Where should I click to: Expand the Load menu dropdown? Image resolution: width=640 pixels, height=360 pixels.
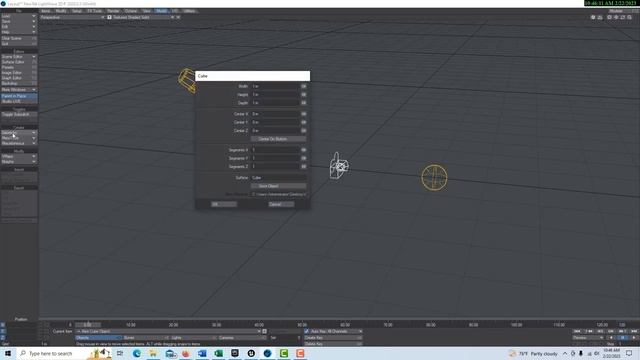tap(19, 16)
